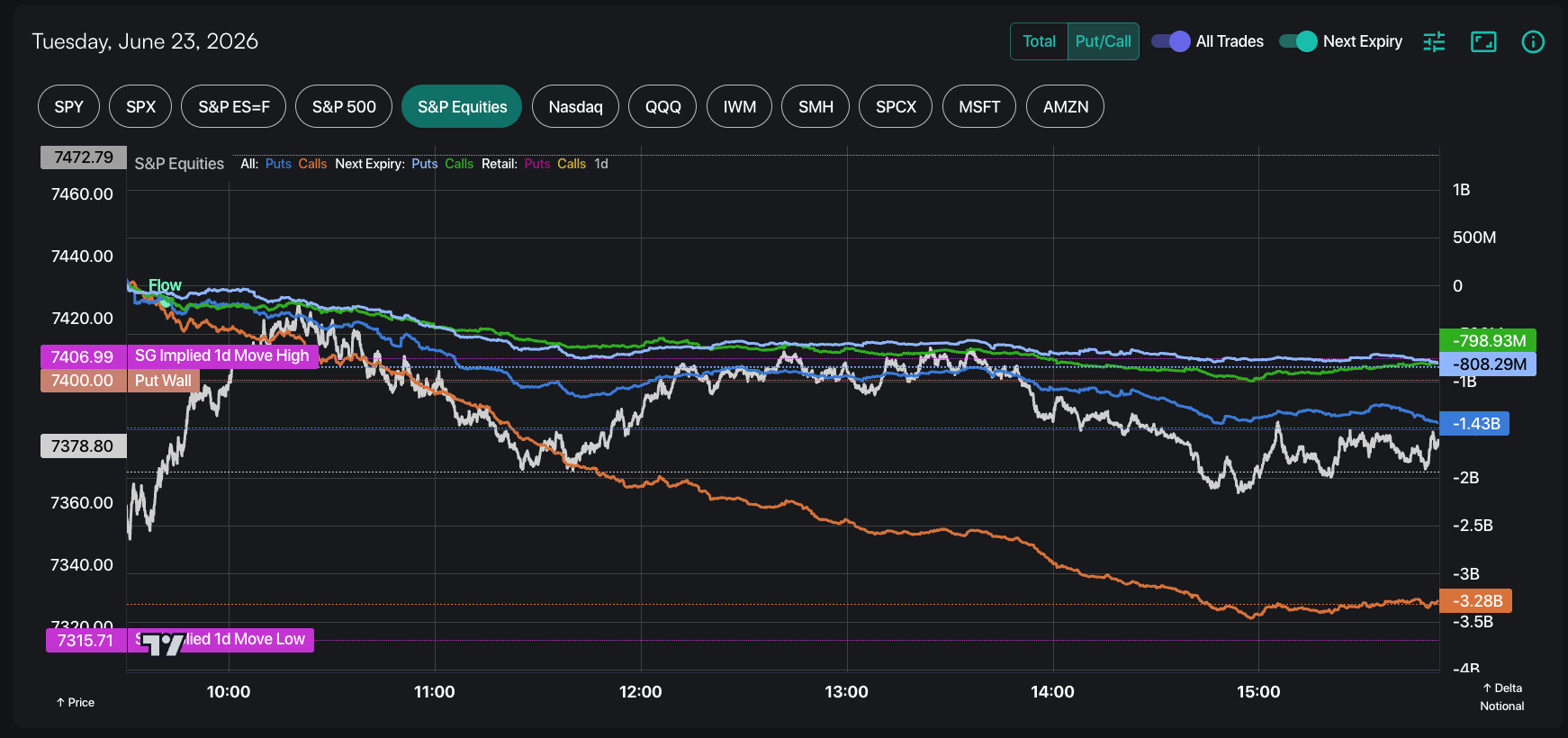This screenshot has width=1568, height=738.
Task: Click the Put Wall level label
Action: [x=163, y=381]
